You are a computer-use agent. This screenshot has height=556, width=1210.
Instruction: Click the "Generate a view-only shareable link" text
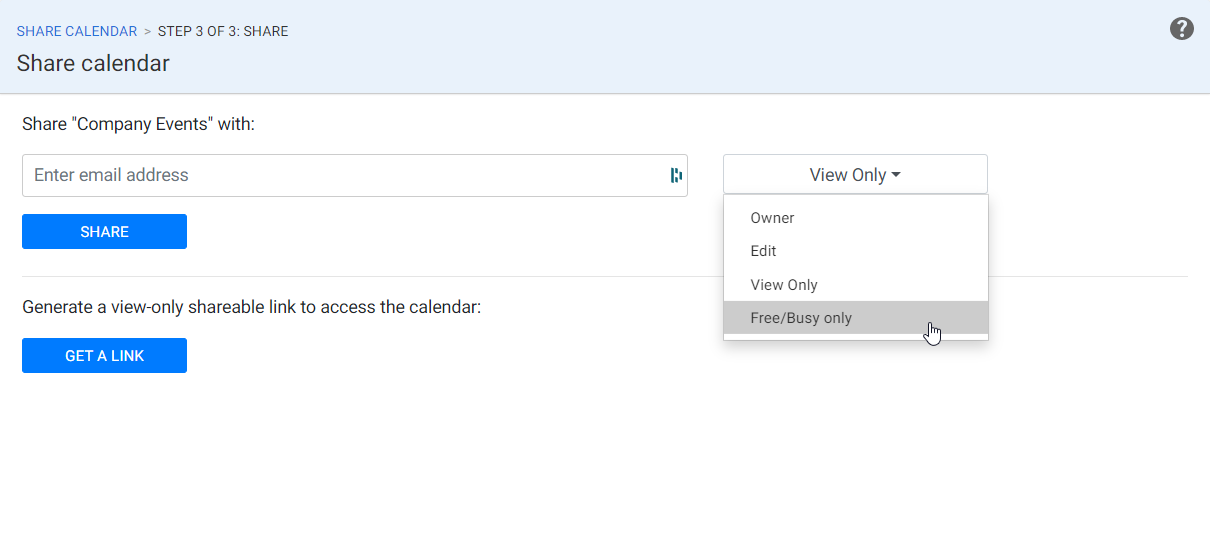[x=252, y=307]
